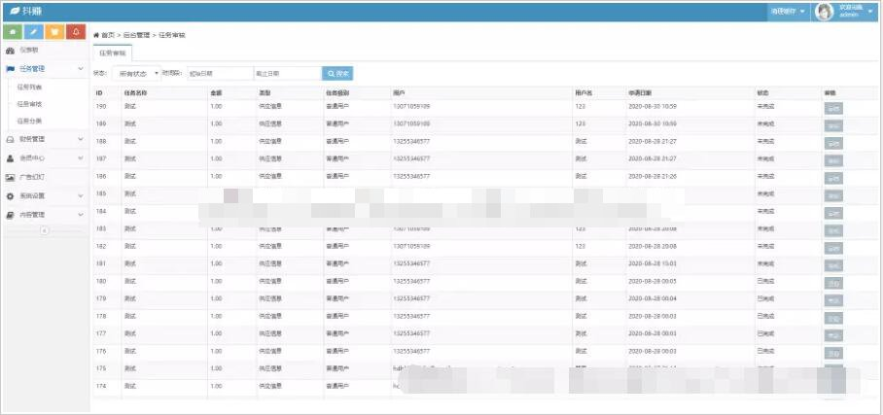The image size is (883, 415).
Task: Collapse the sidebar with bottom toggle
Action: pos(44,231)
